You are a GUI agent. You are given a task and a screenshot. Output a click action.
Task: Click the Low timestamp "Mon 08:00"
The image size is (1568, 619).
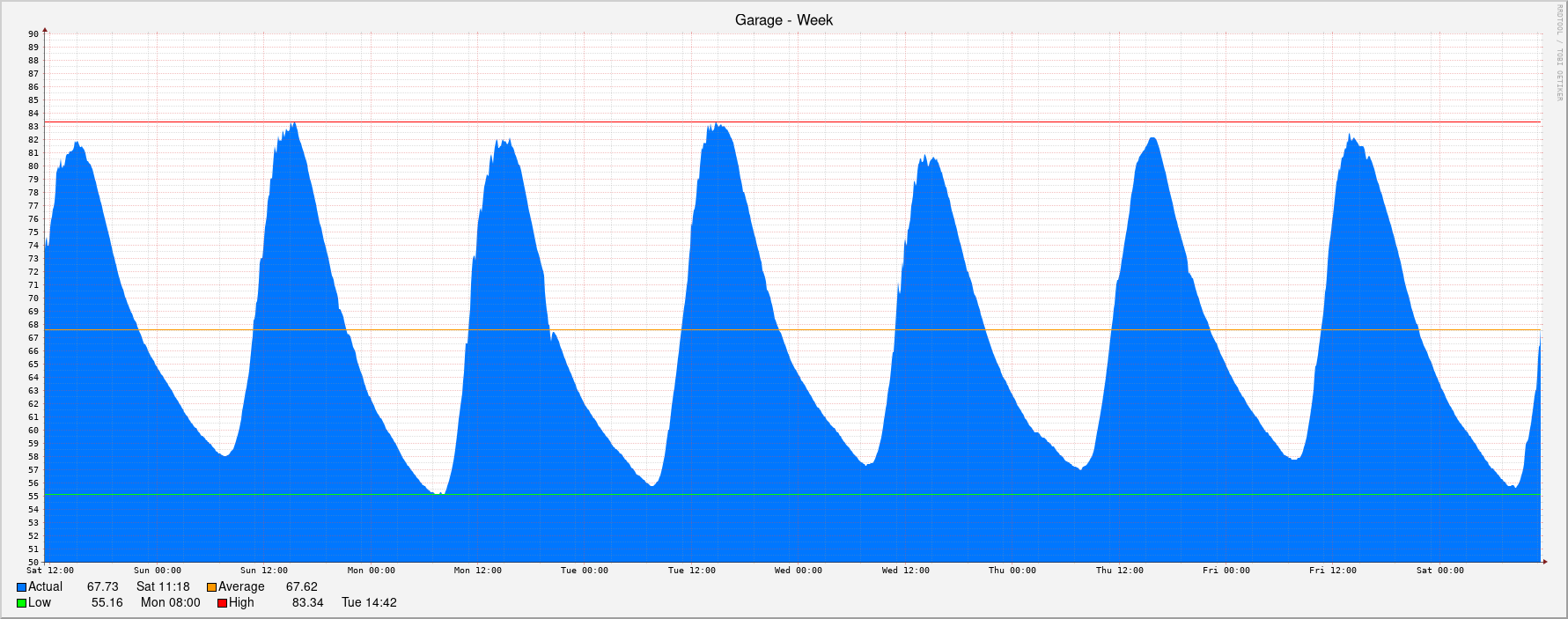pos(170,602)
